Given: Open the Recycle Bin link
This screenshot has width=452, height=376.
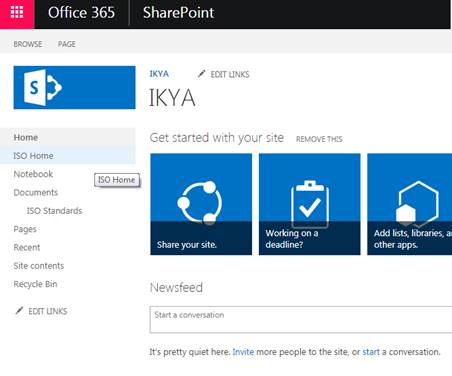Looking at the screenshot, I should pyautogui.click(x=35, y=284).
